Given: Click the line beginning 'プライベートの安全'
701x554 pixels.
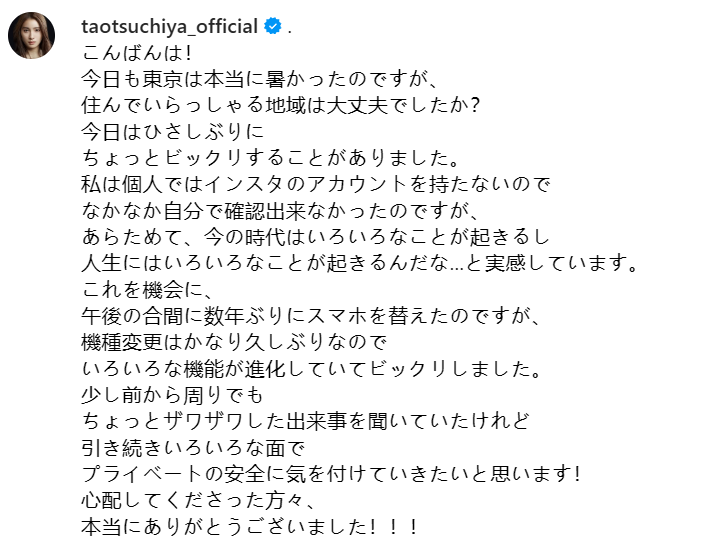Looking at the screenshot, I should click(x=331, y=472).
